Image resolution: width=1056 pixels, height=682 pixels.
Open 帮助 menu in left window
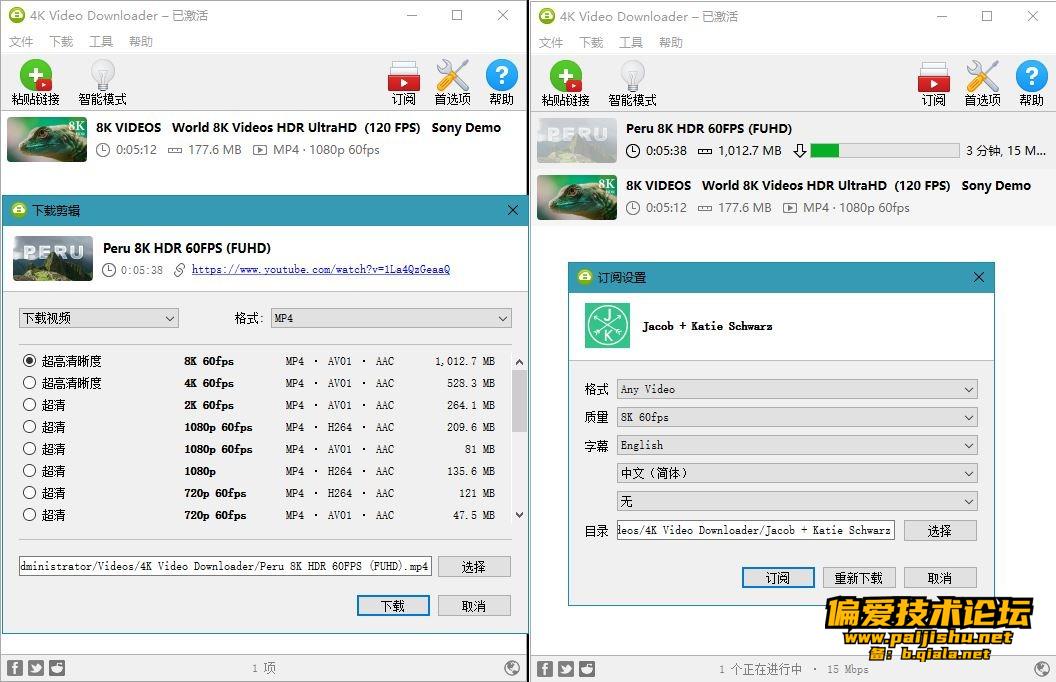141,42
